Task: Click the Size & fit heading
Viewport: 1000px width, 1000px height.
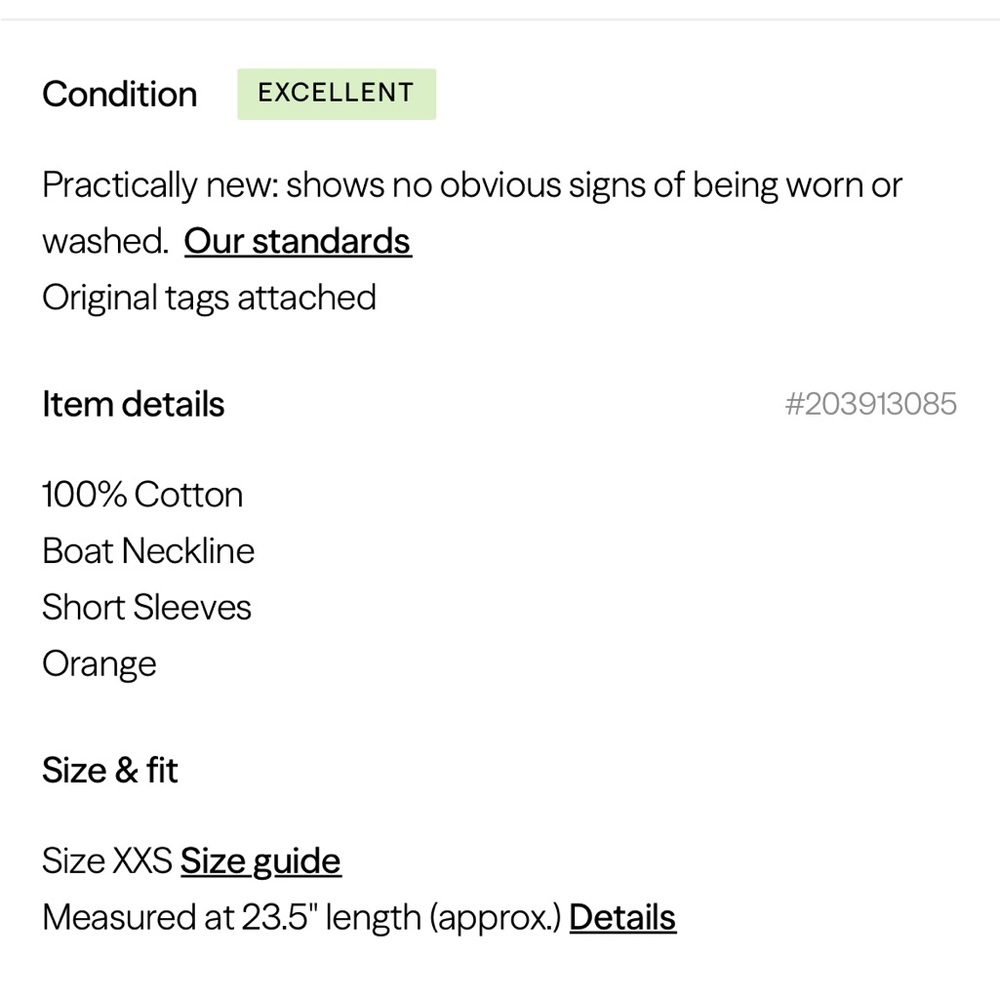Action: (x=110, y=770)
